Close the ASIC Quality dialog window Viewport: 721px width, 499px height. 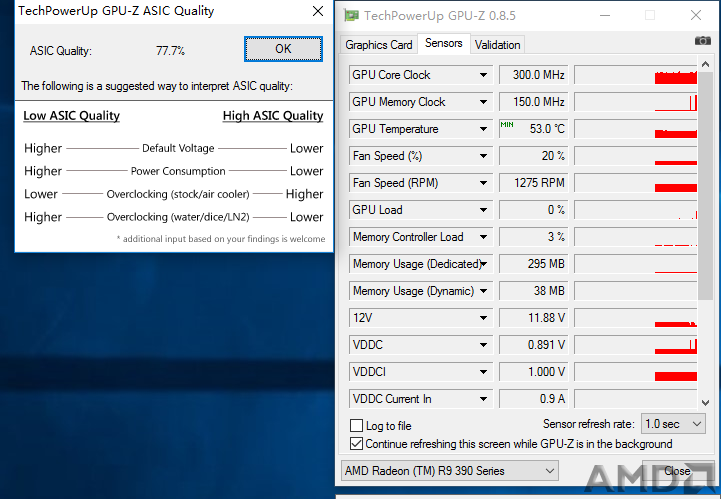tap(318, 11)
